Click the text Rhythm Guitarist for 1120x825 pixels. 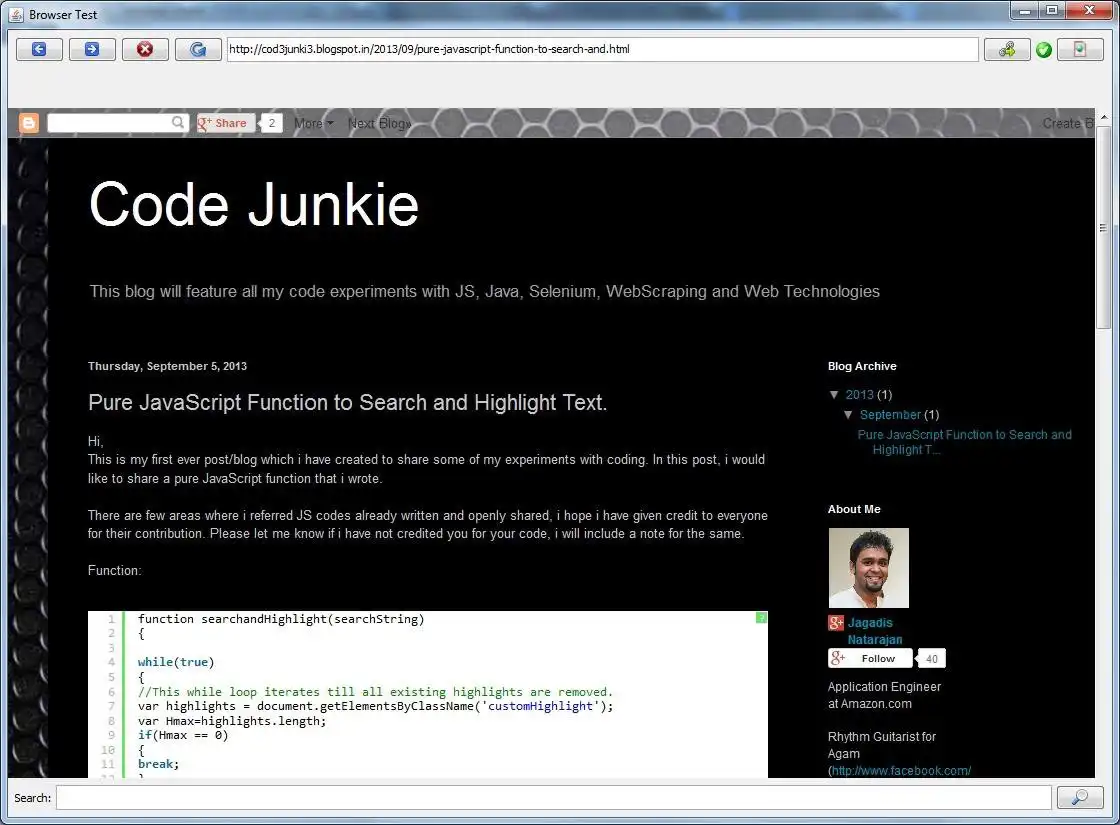[881, 737]
